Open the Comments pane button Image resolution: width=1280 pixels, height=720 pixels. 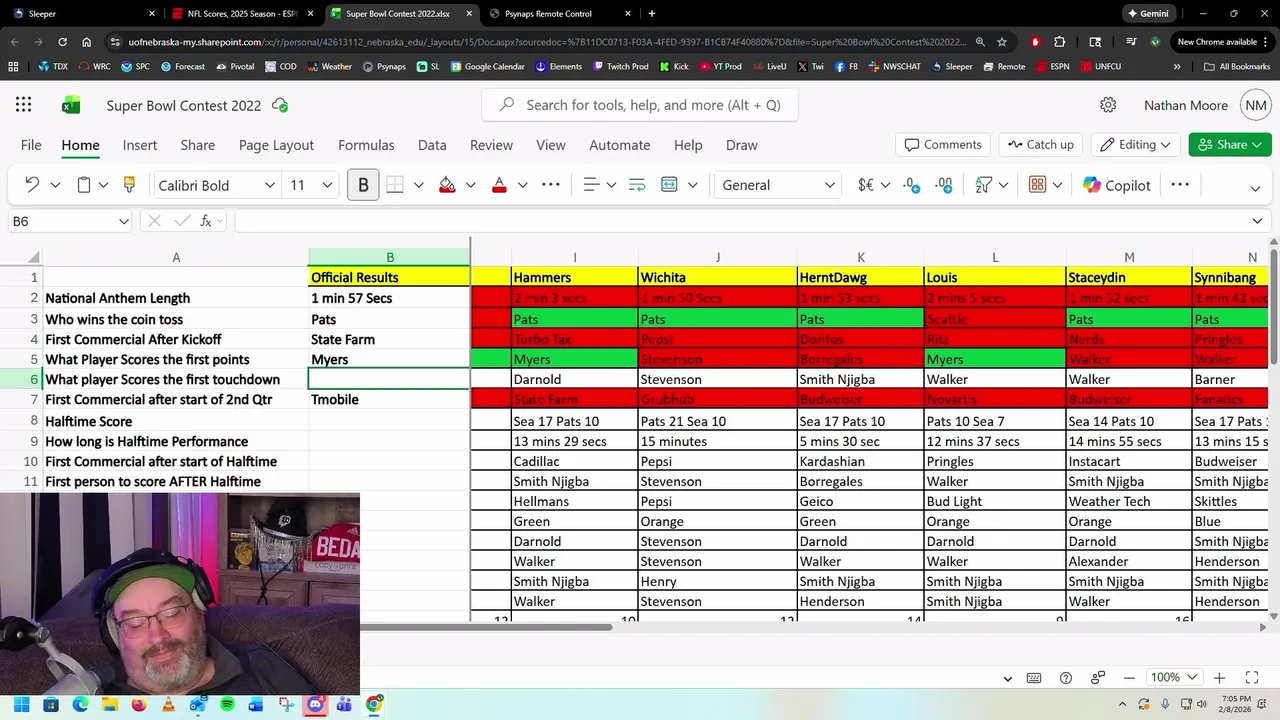(943, 145)
